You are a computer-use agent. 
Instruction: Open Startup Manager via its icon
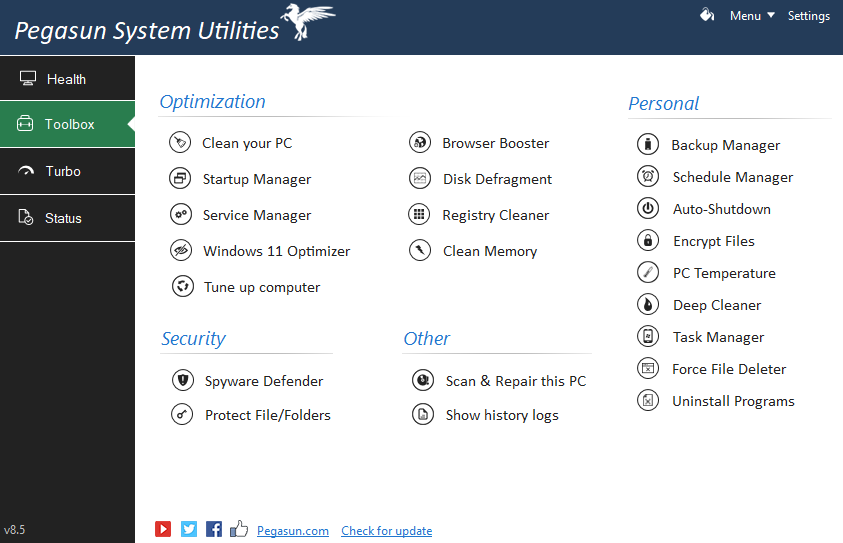coord(180,179)
